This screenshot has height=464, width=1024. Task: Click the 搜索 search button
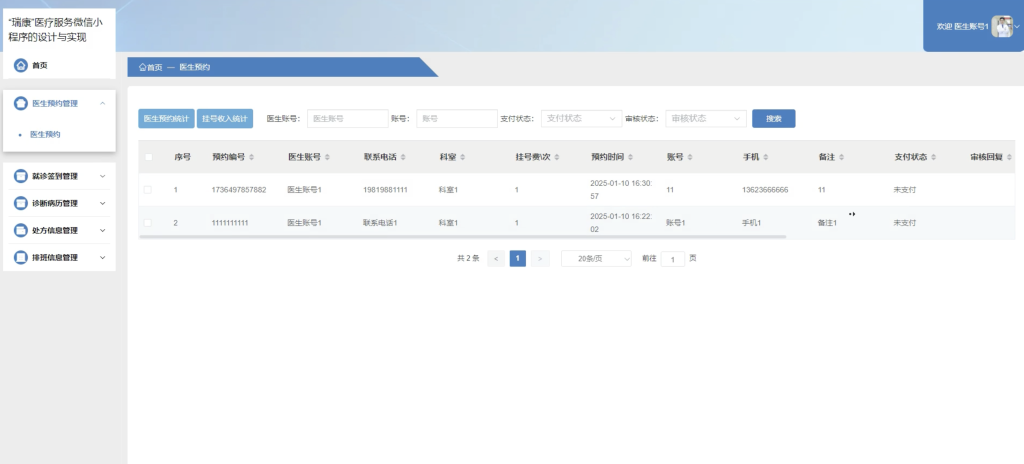774,118
